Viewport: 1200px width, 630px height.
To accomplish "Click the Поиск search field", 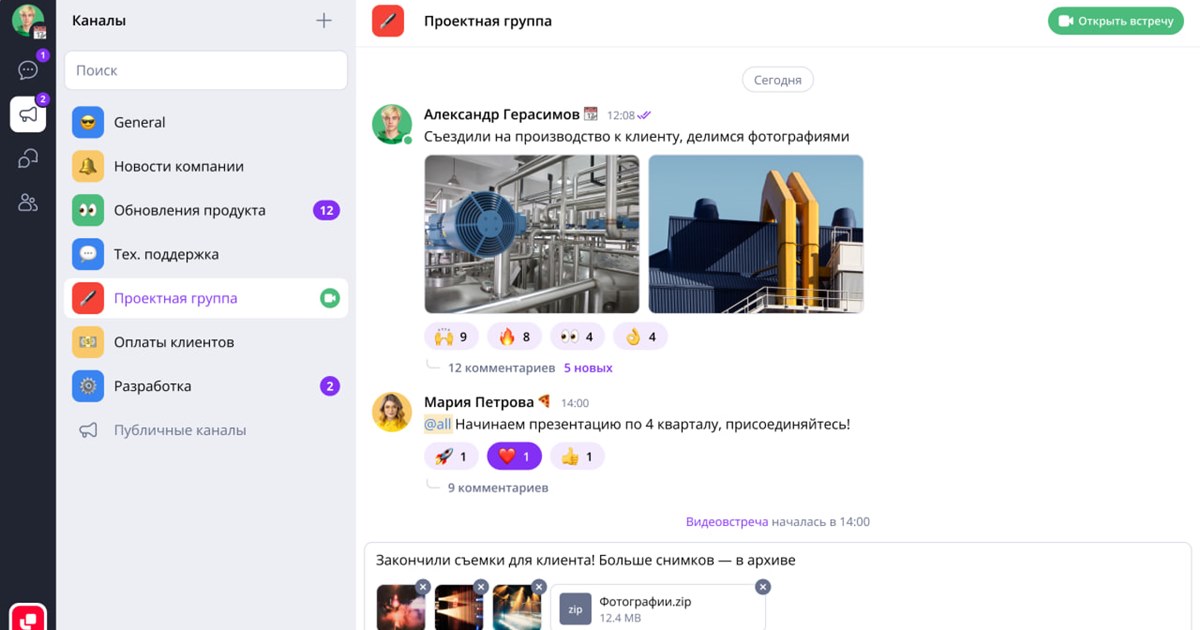I will [x=206, y=71].
